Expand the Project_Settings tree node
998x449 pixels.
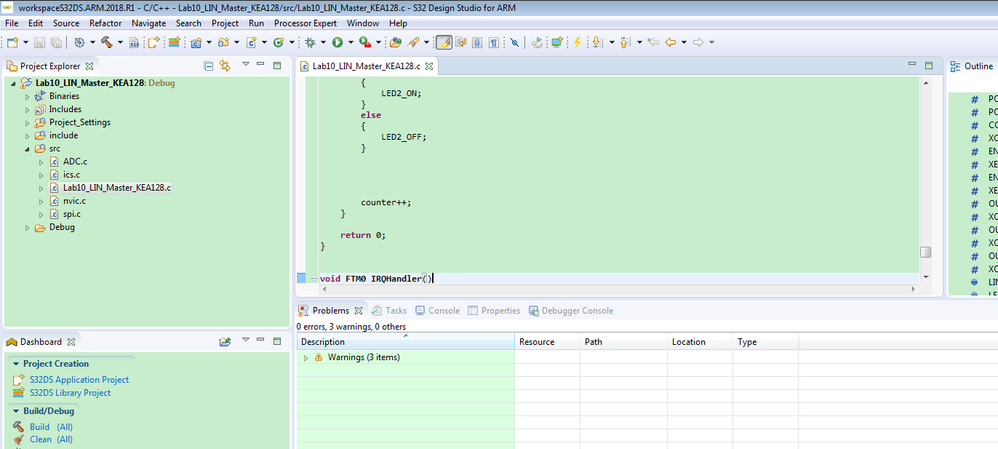point(27,122)
